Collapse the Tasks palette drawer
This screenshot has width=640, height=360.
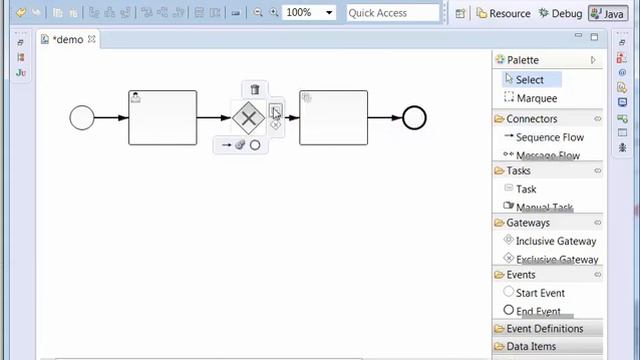click(513, 171)
